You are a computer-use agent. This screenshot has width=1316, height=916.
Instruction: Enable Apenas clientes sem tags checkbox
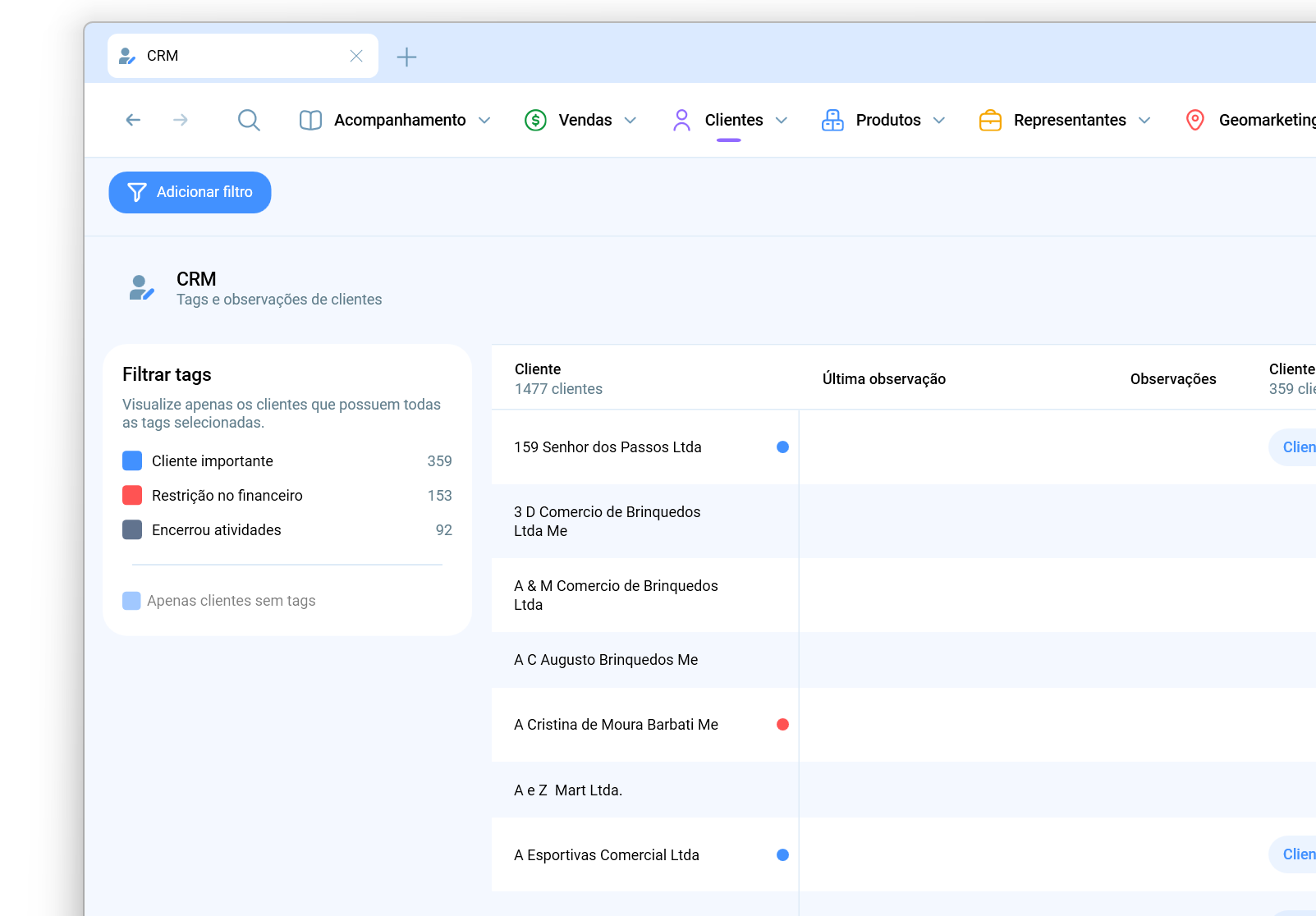click(x=131, y=601)
